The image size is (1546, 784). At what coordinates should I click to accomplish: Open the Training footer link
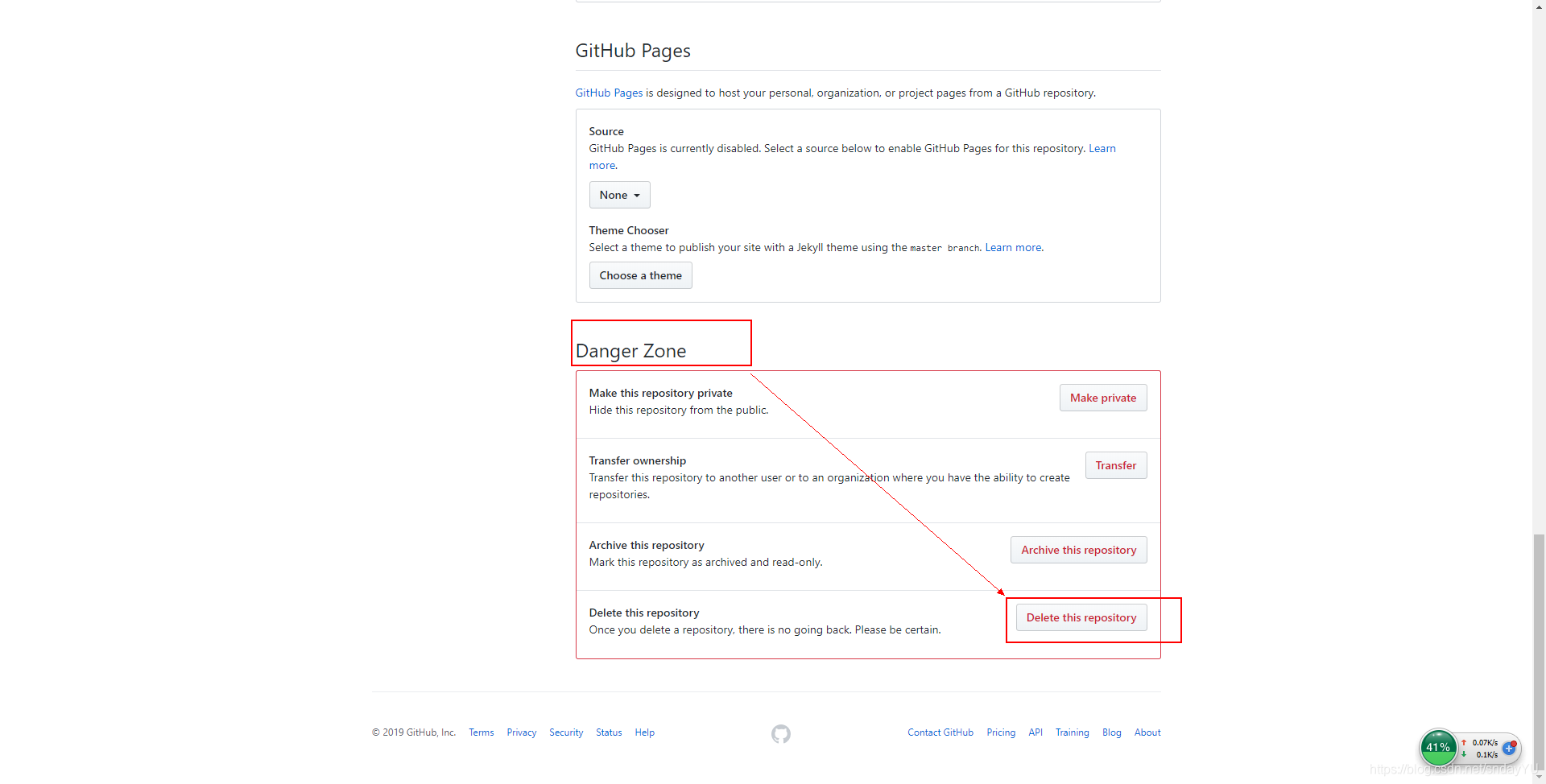[1073, 732]
